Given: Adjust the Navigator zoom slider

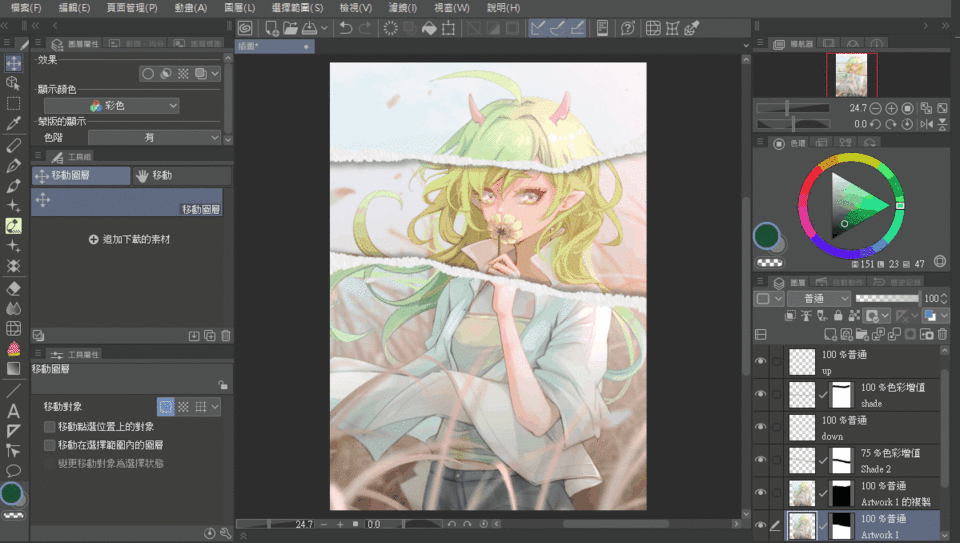Looking at the screenshot, I should 793,108.
